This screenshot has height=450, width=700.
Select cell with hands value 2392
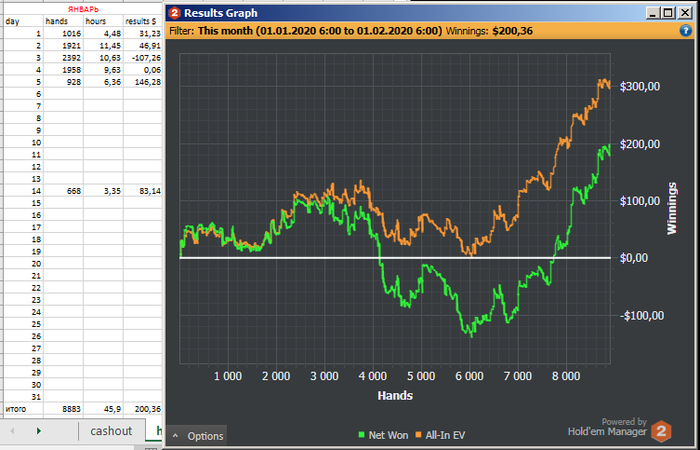(x=63, y=58)
